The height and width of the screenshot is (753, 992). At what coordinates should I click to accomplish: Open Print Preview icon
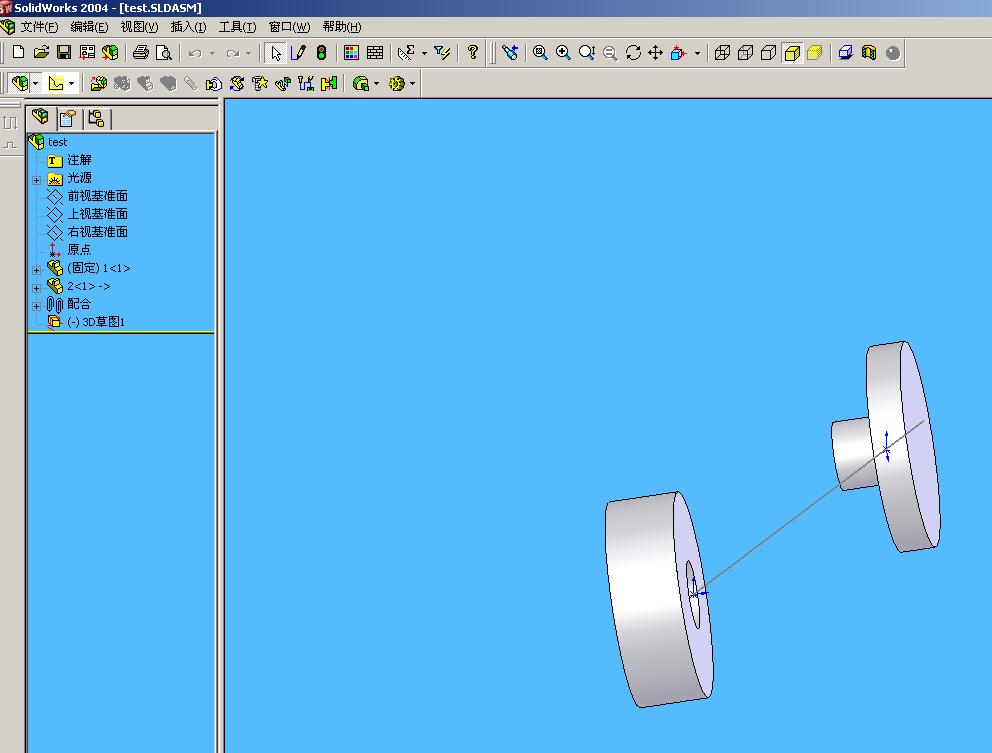click(164, 53)
